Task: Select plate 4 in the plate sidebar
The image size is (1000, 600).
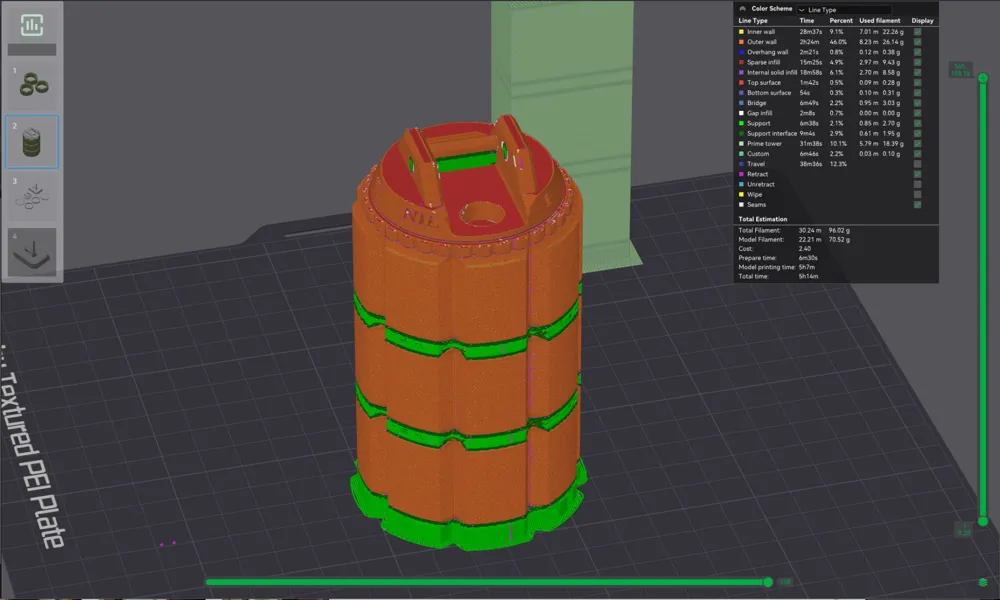Action: (35, 252)
